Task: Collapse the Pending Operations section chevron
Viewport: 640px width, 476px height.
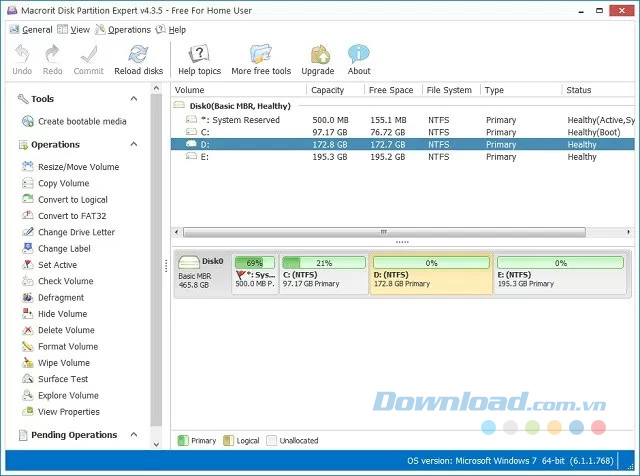Action: tap(133, 434)
